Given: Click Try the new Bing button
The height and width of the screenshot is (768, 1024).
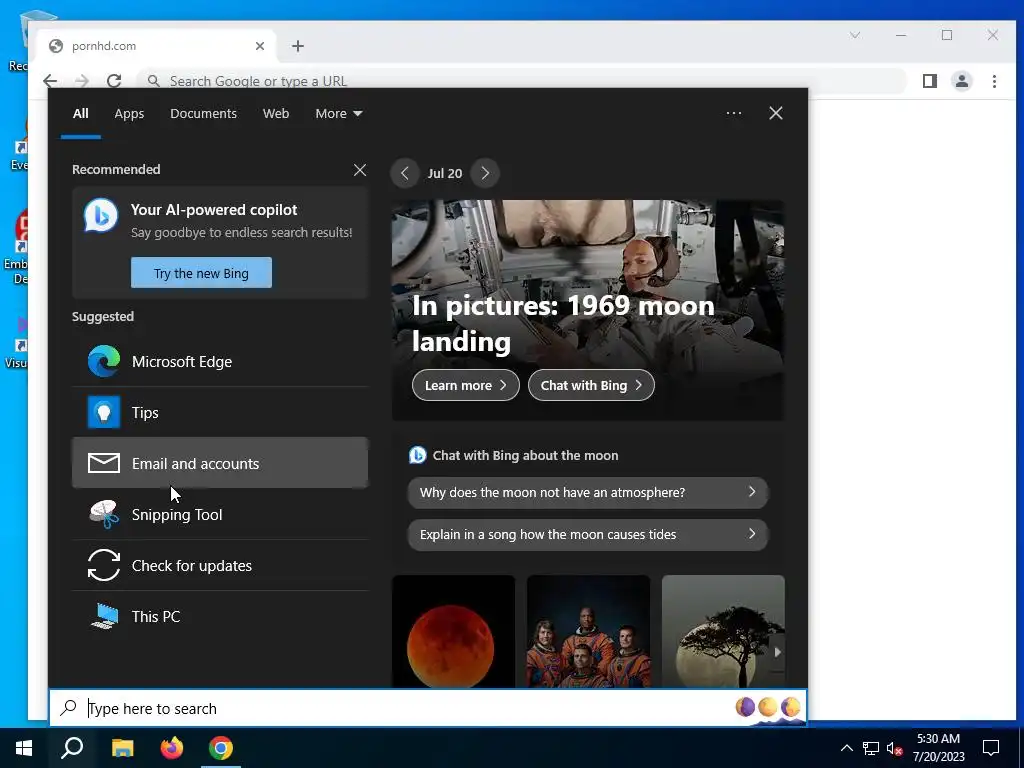Looking at the screenshot, I should click(x=201, y=272).
